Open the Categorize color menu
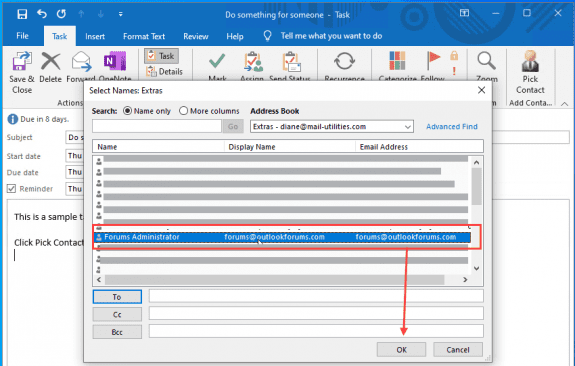The height and width of the screenshot is (366, 575). tap(397, 61)
